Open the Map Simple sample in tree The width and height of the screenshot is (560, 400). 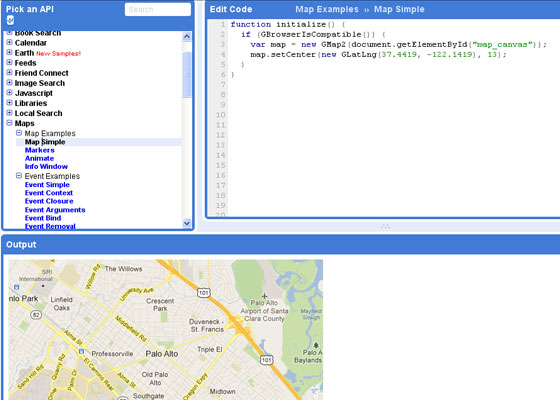coord(45,142)
